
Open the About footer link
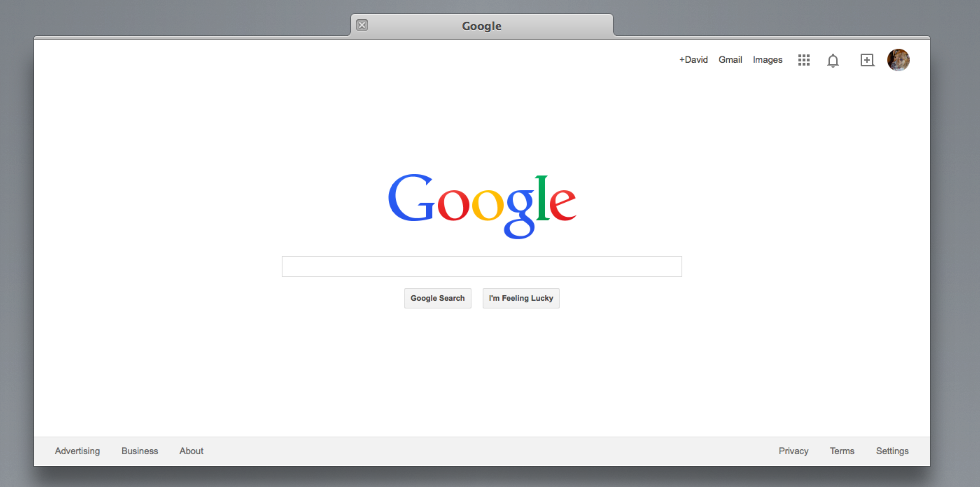[x=191, y=451]
